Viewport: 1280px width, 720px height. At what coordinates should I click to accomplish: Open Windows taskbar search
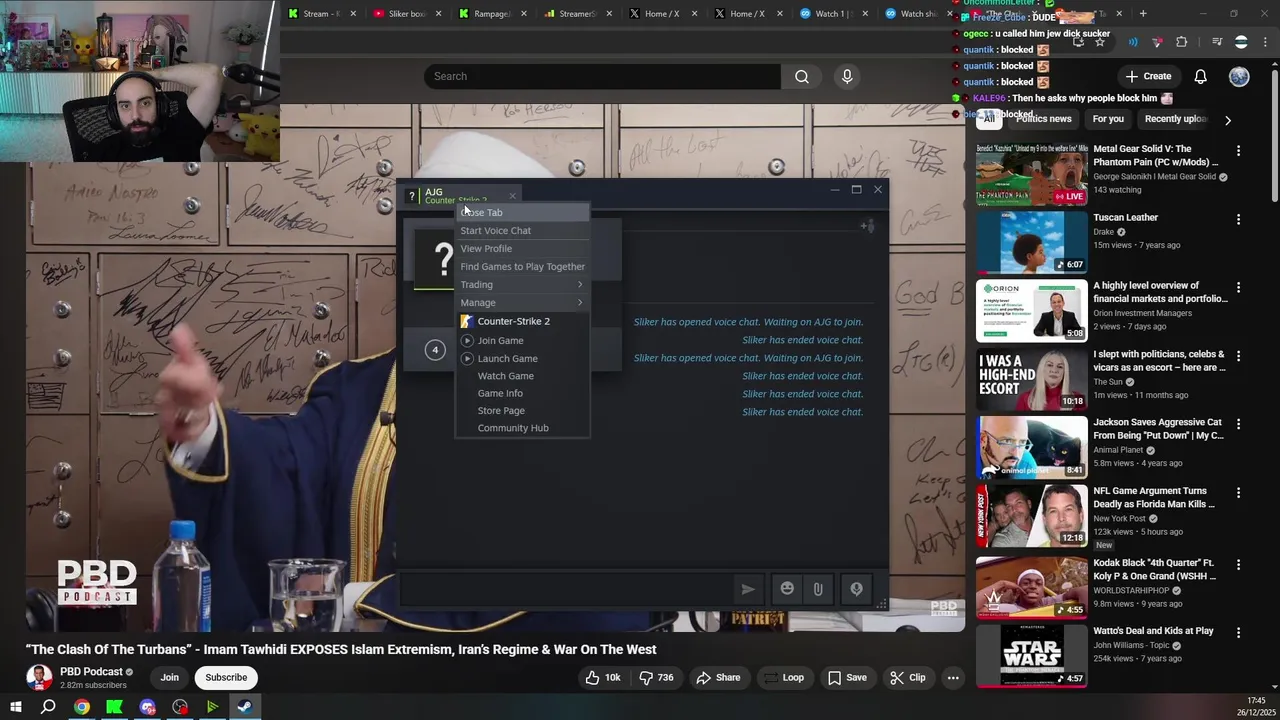click(x=48, y=707)
